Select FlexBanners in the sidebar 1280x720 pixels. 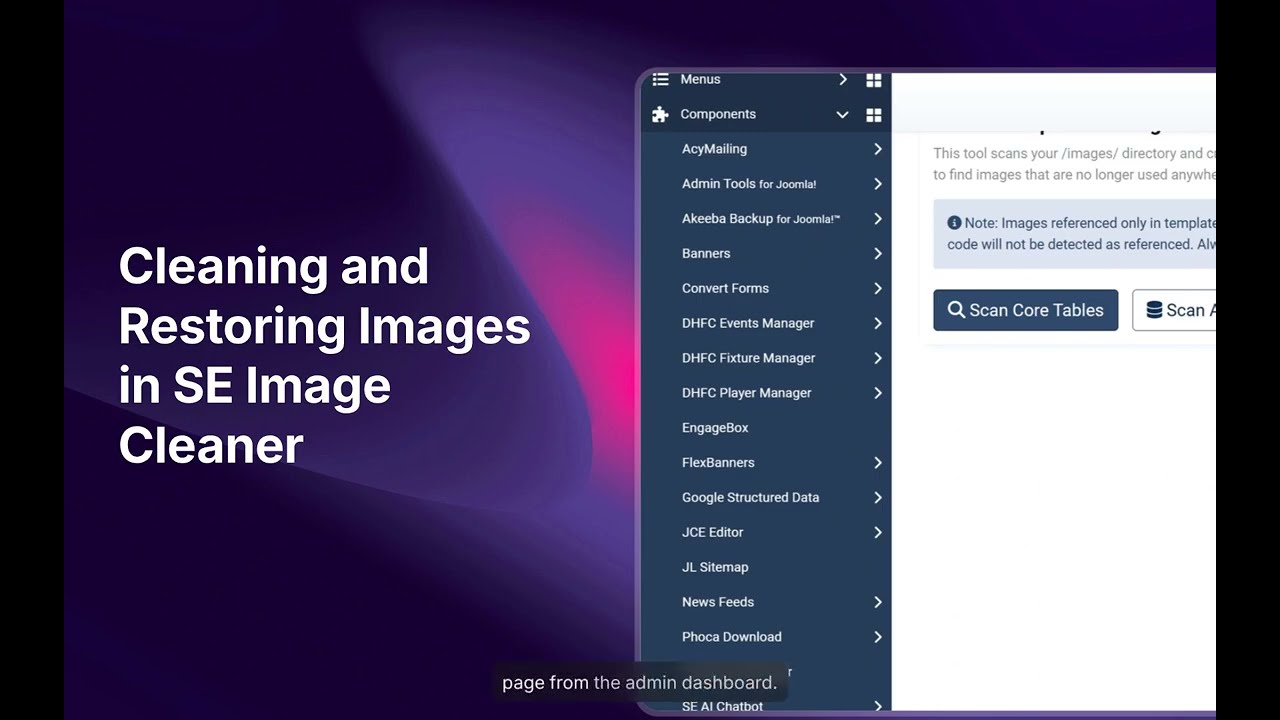pyautogui.click(x=718, y=463)
